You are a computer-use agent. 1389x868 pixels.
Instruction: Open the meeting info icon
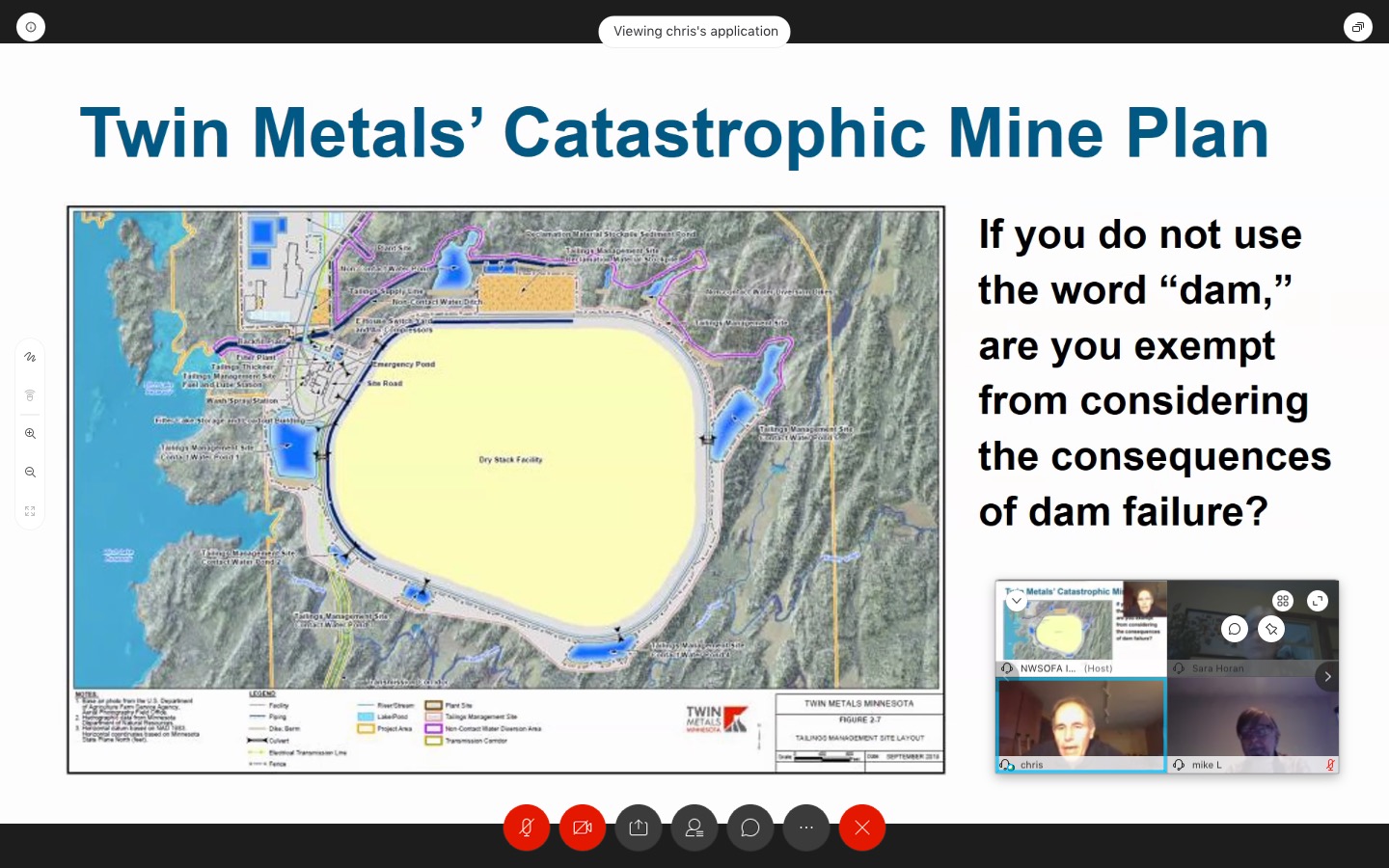tap(31, 27)
